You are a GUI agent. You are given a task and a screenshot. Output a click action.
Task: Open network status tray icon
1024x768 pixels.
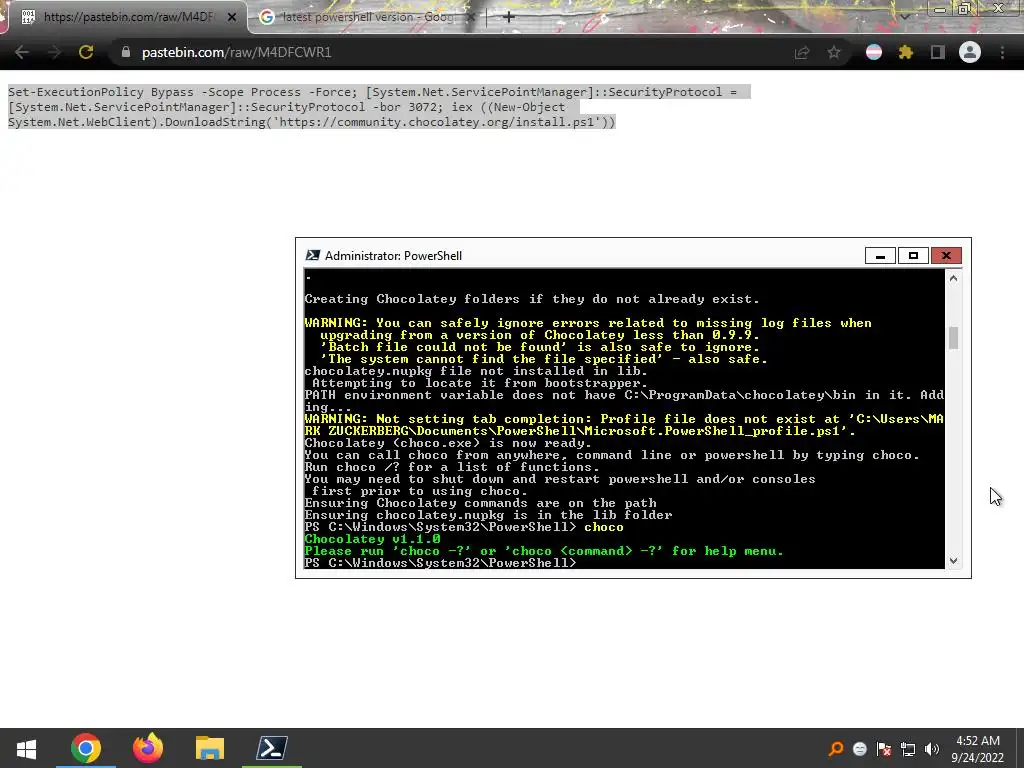908,749
